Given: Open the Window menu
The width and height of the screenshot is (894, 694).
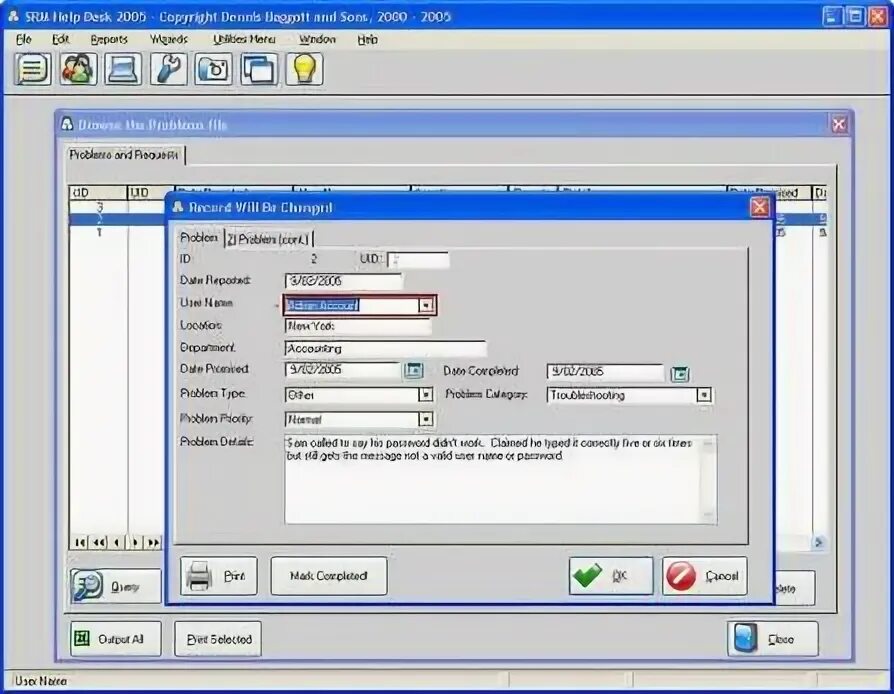Looking at the screenshot, I should click(x=317, y=39).
